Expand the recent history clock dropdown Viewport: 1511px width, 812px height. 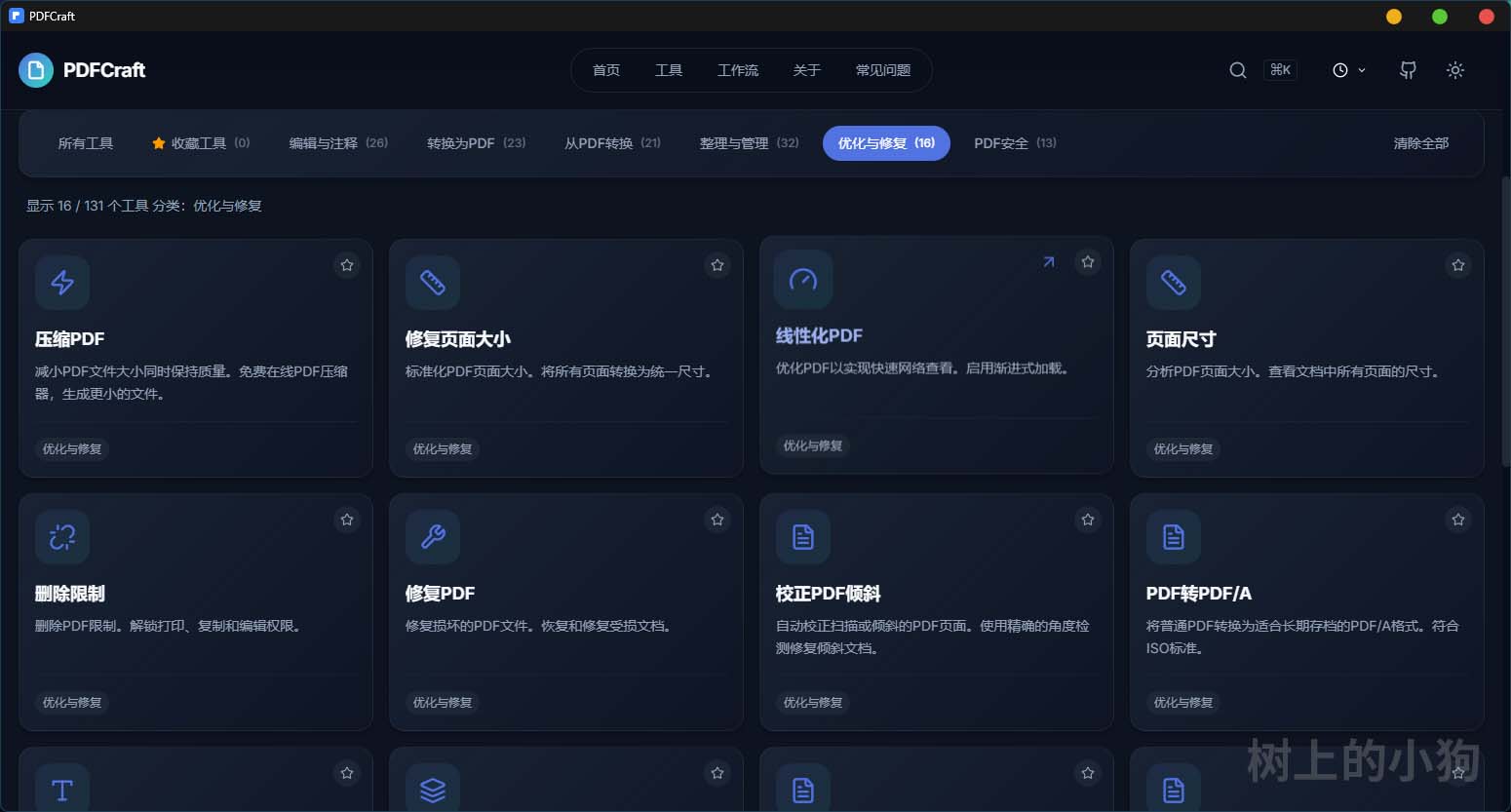click(x=1349, y=70)
